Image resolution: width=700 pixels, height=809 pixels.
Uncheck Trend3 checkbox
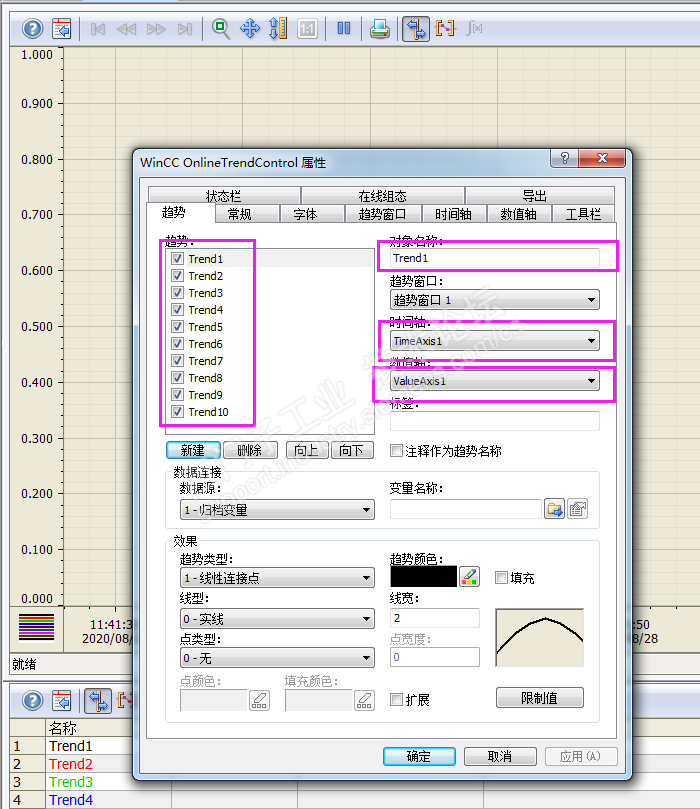click(177, 293)
